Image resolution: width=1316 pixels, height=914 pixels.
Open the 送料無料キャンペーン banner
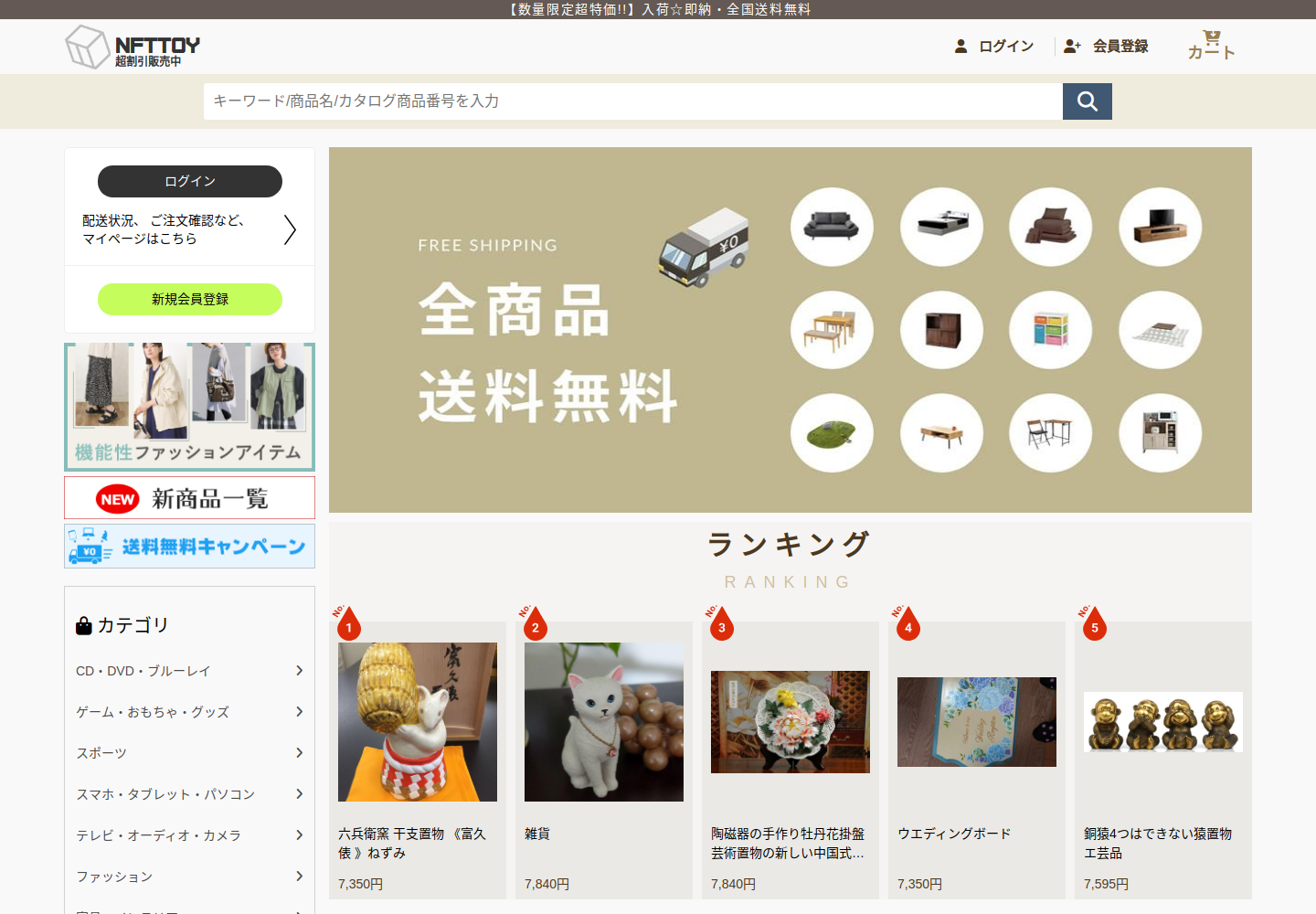click(190, 546)
